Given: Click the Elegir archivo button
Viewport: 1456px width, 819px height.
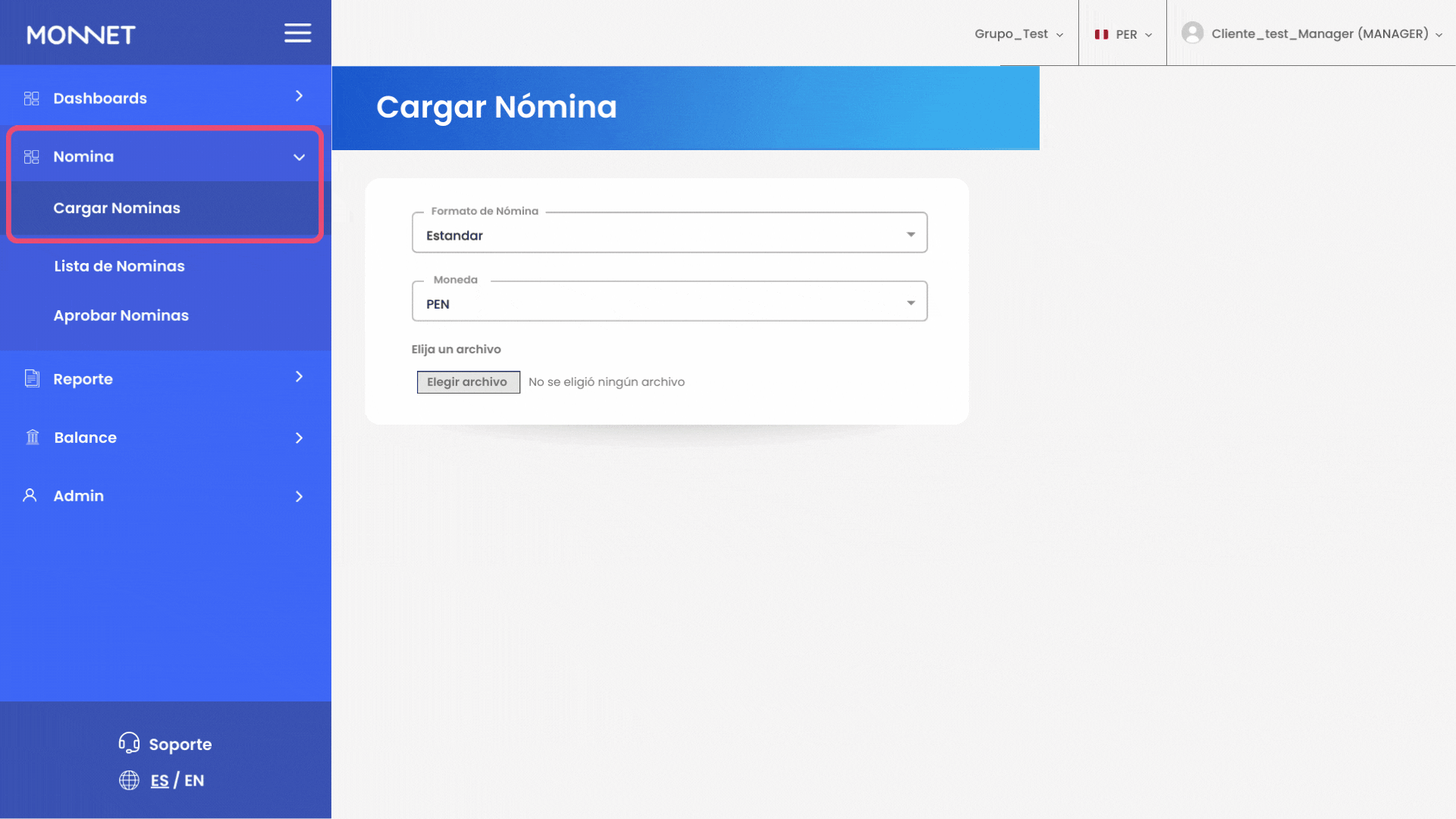Looking at the screenshot, I should tap(468, 382).
